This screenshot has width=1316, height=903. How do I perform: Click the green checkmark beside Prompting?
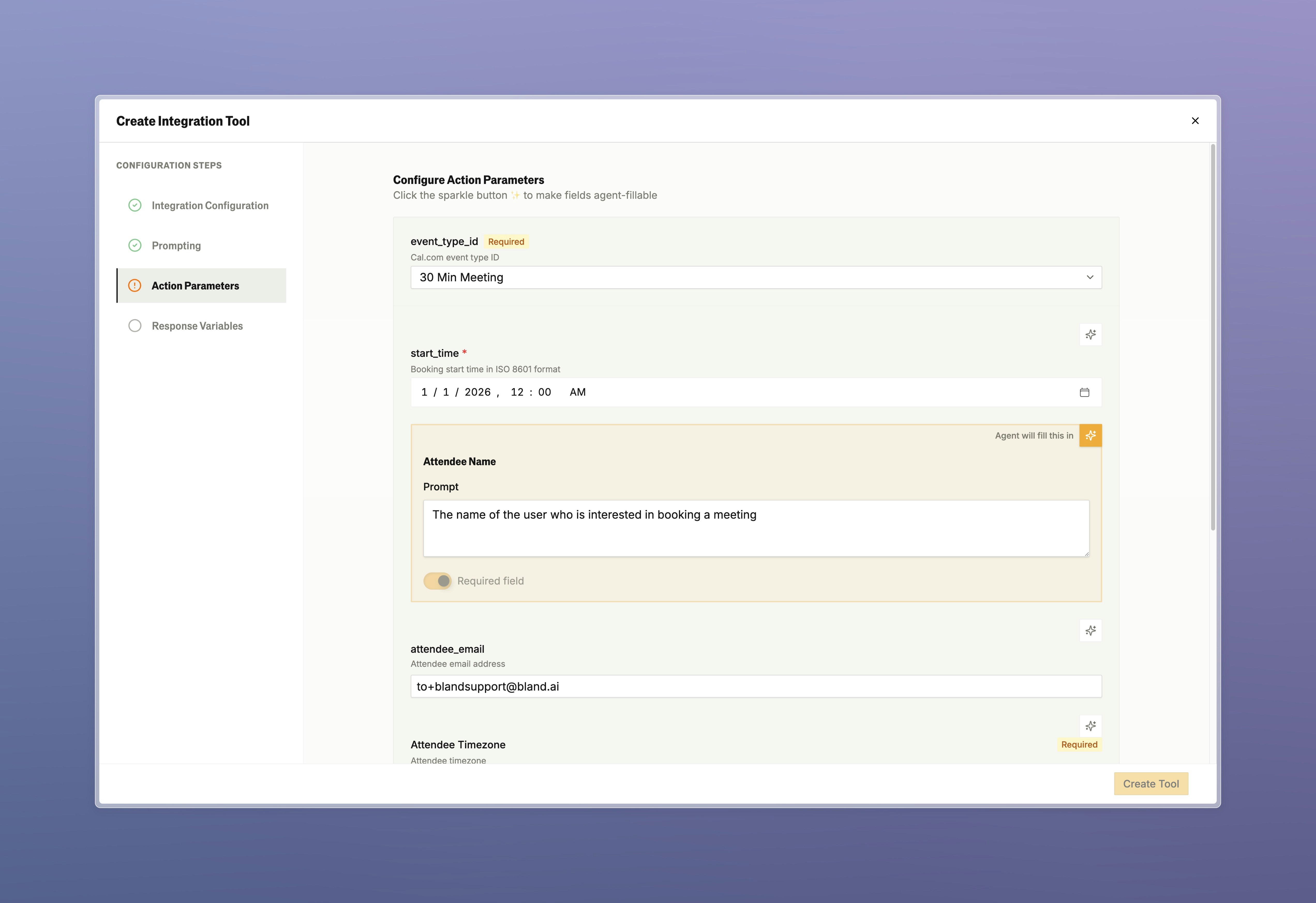pos(135,245)
